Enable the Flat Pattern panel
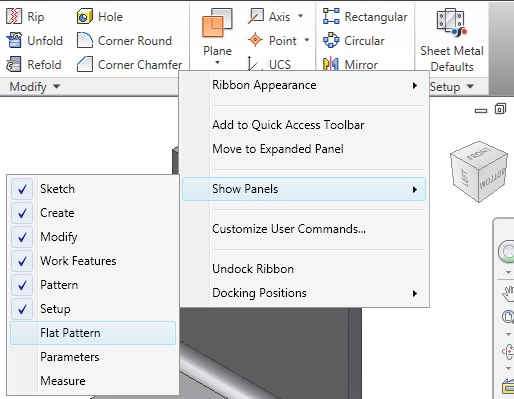Image resolution: width=514 pixels, height=399 pixels. [93, 333]
